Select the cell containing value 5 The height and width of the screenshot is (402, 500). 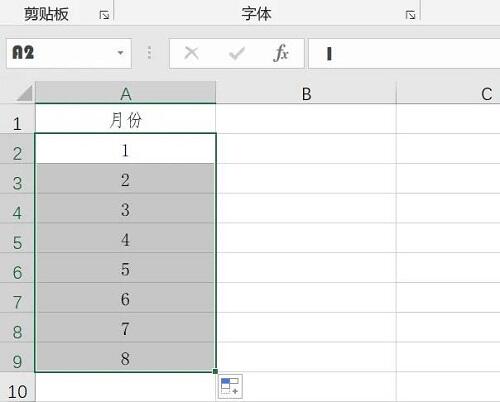click(125, 268)
